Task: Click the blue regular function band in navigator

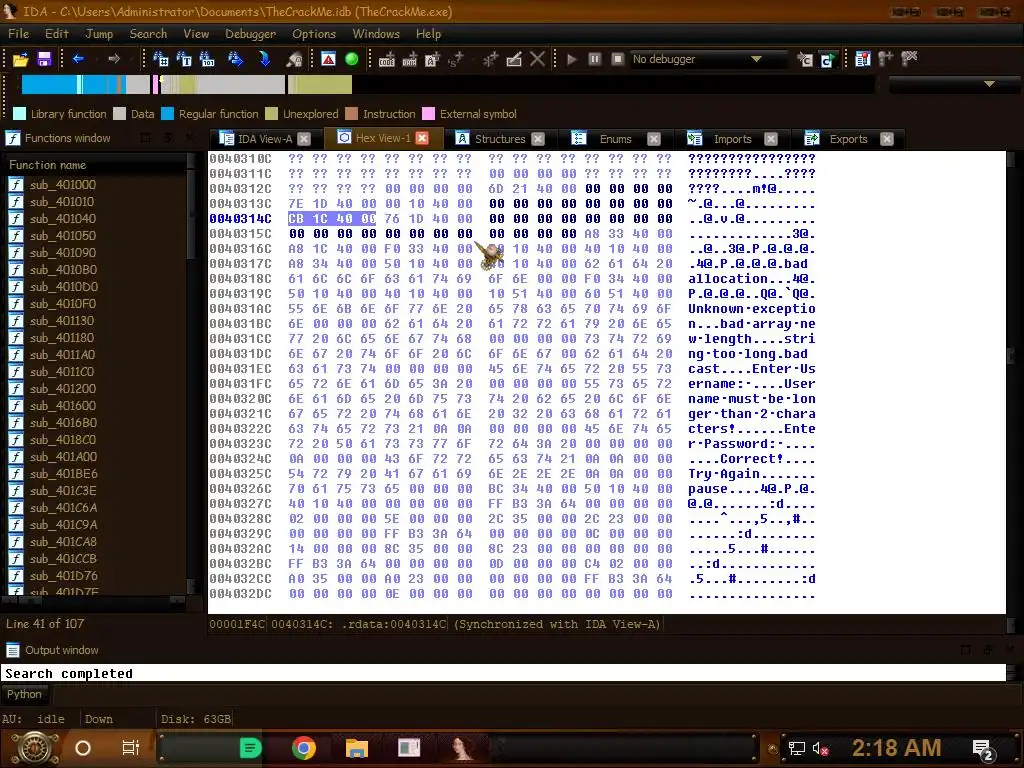Action: pos(49,84)
